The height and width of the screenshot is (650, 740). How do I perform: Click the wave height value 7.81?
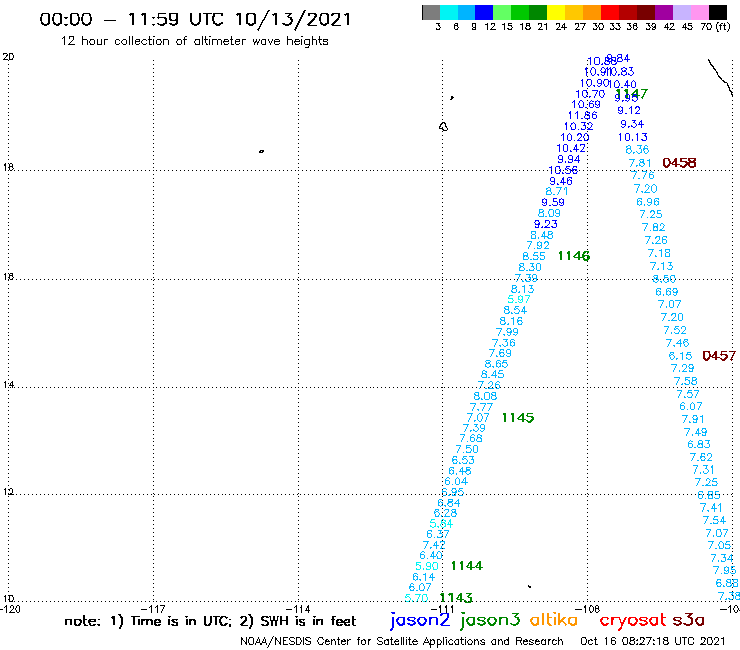[x=639, y=163]
